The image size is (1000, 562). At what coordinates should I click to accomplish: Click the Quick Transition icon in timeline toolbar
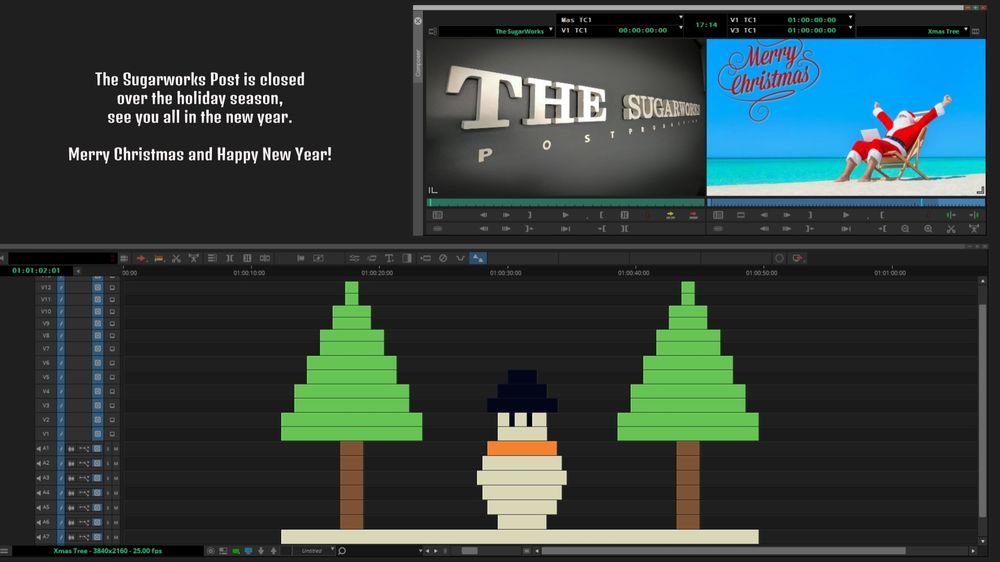(407, 258)
